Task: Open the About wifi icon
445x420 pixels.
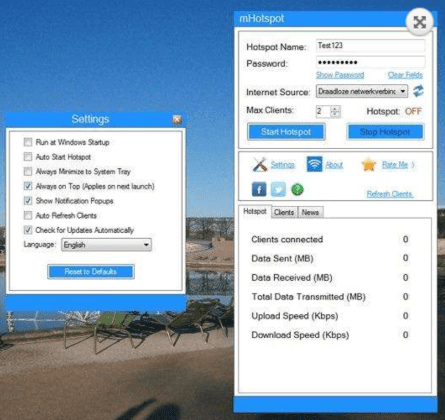Action: [x=314, y=164]
